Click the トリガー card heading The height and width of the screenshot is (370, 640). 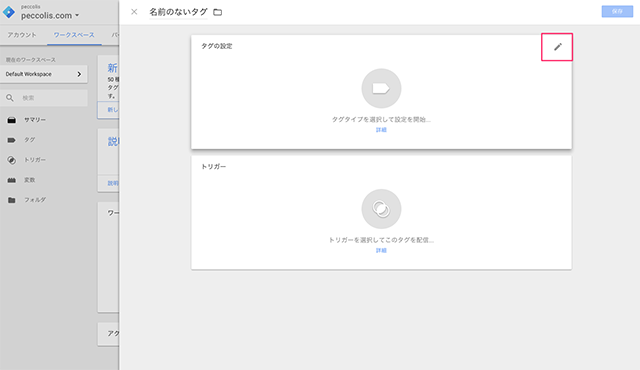pos(213,166)
